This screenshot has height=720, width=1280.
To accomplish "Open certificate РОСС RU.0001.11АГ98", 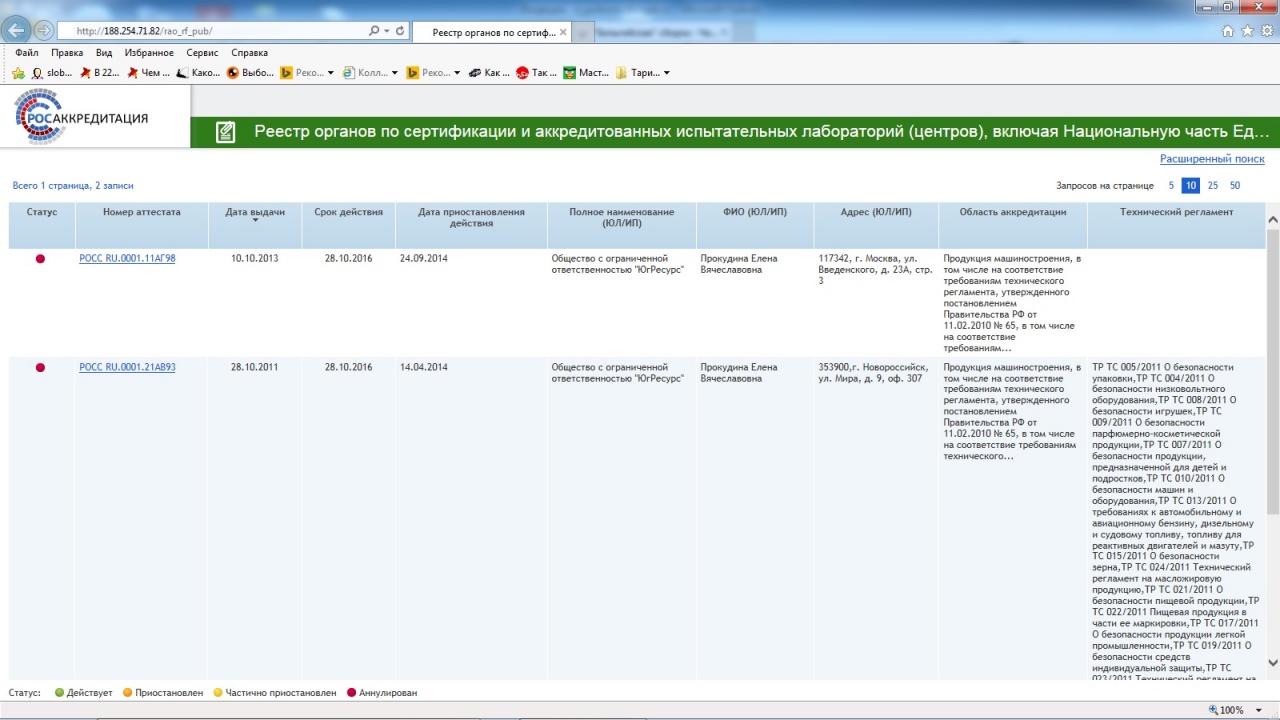I will tap(127, 259).
